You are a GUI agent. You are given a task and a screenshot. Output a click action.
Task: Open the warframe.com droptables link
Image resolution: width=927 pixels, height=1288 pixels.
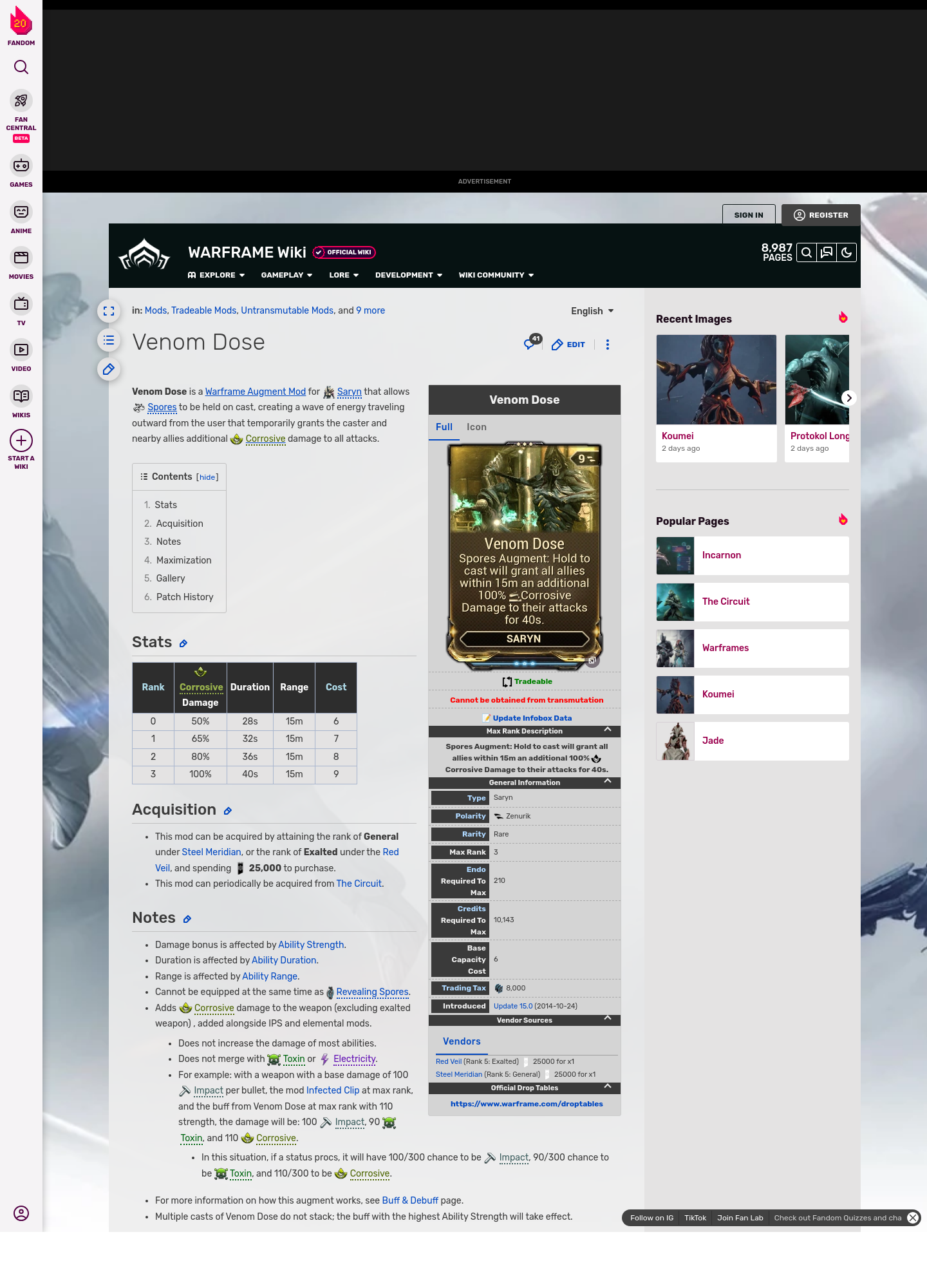pyautogui.click(x=527, y=1104)
